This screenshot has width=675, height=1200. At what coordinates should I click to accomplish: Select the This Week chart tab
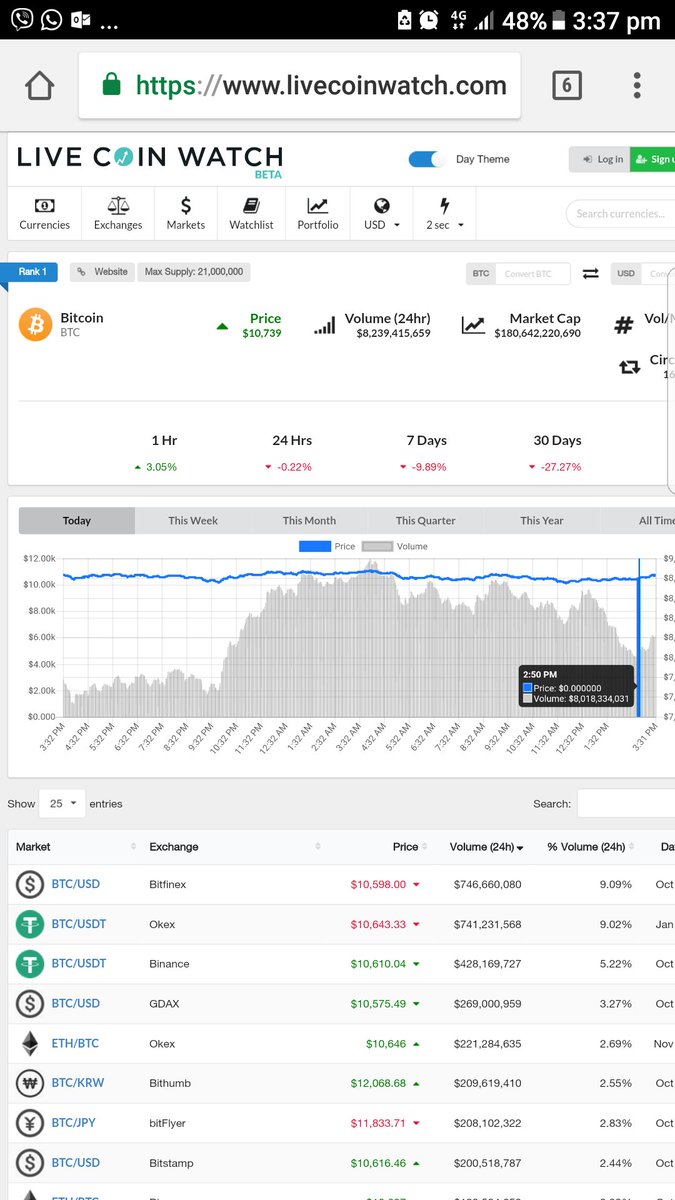click(x=193, y=521)
